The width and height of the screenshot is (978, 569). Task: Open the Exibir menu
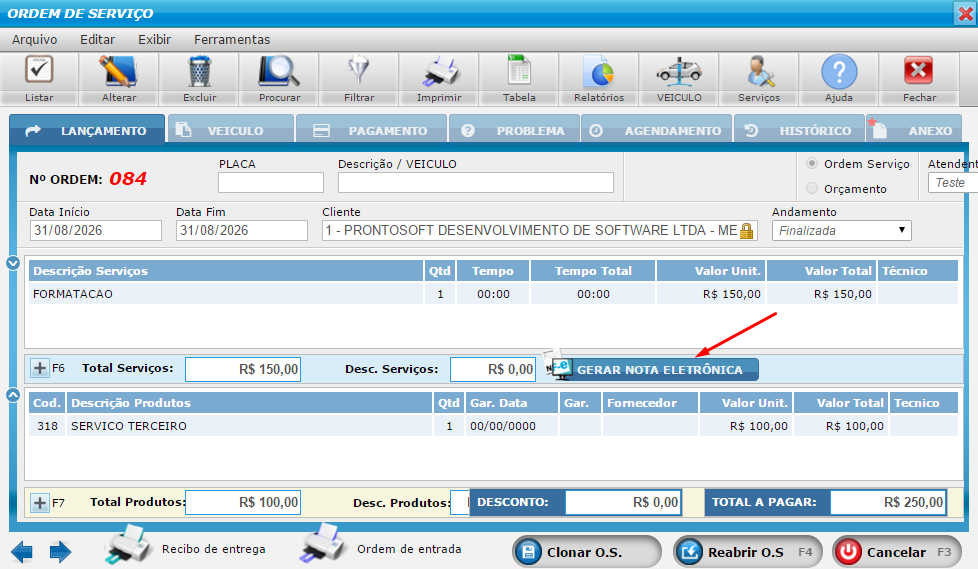click(154, 39)
